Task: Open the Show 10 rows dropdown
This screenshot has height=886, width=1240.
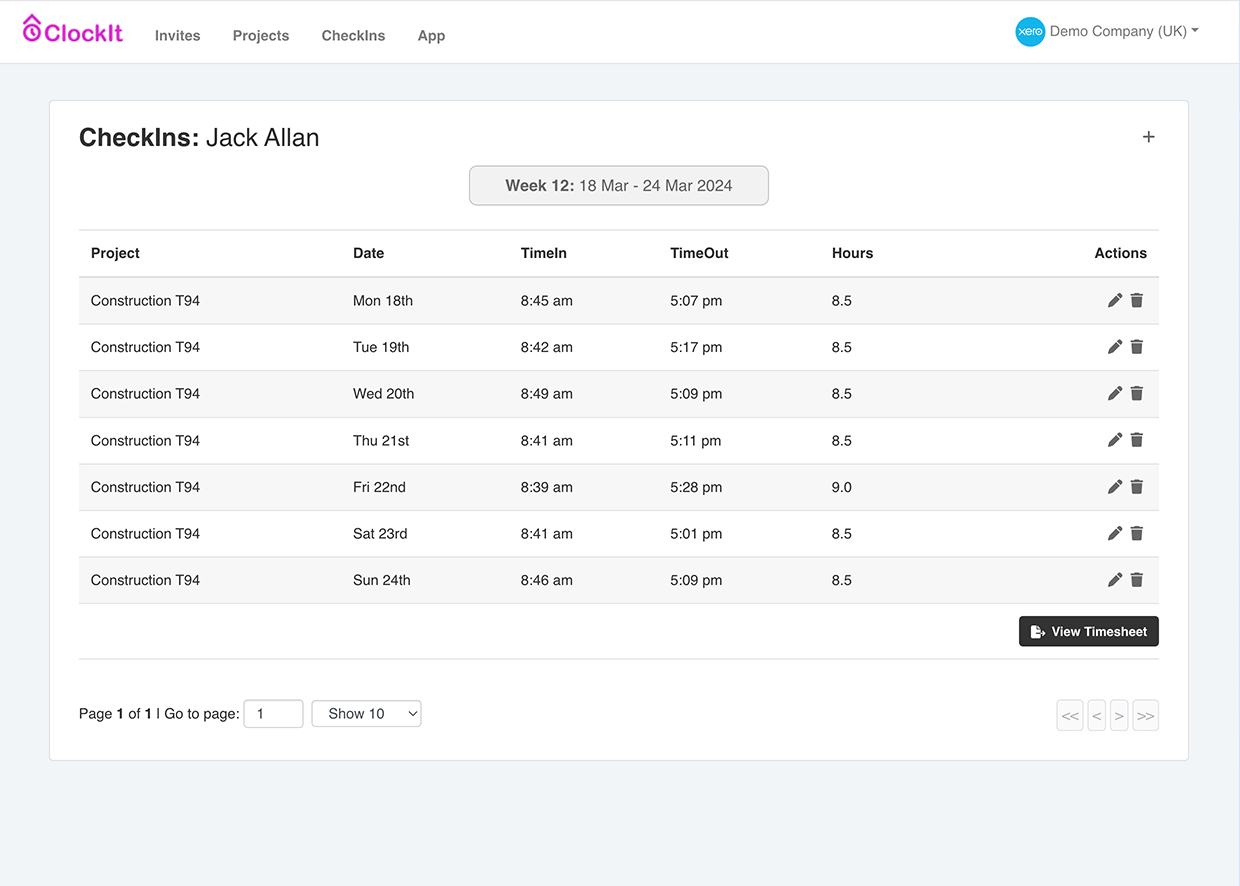Action: tap(367, 713)
